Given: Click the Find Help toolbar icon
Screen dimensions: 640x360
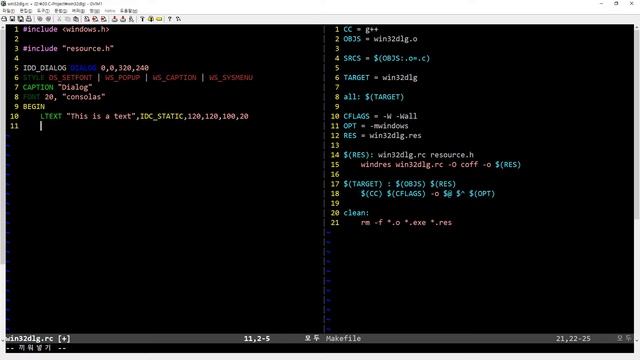Looking at the screenshot, I should 178,19.
